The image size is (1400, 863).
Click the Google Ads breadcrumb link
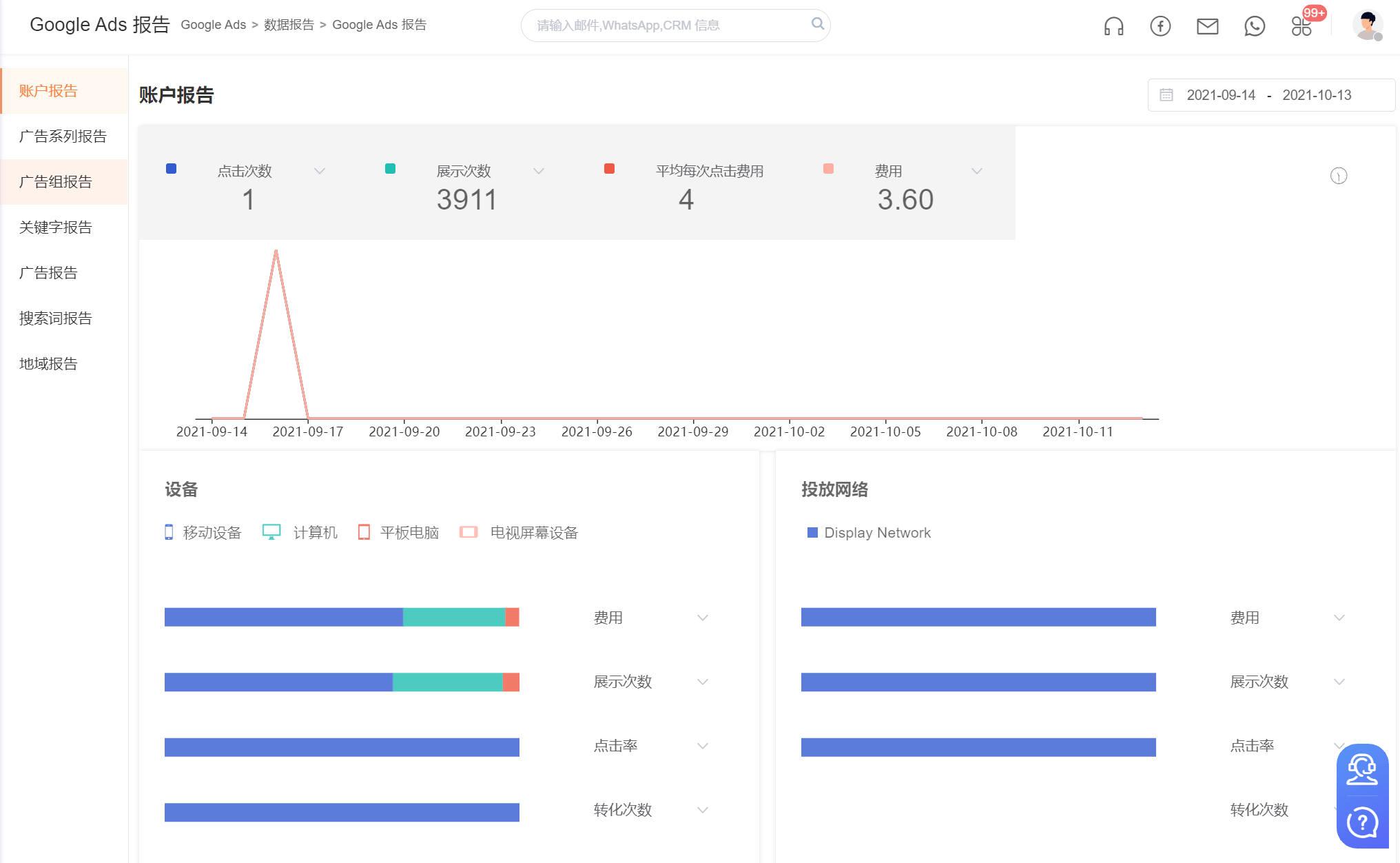[x=213, y=25]
